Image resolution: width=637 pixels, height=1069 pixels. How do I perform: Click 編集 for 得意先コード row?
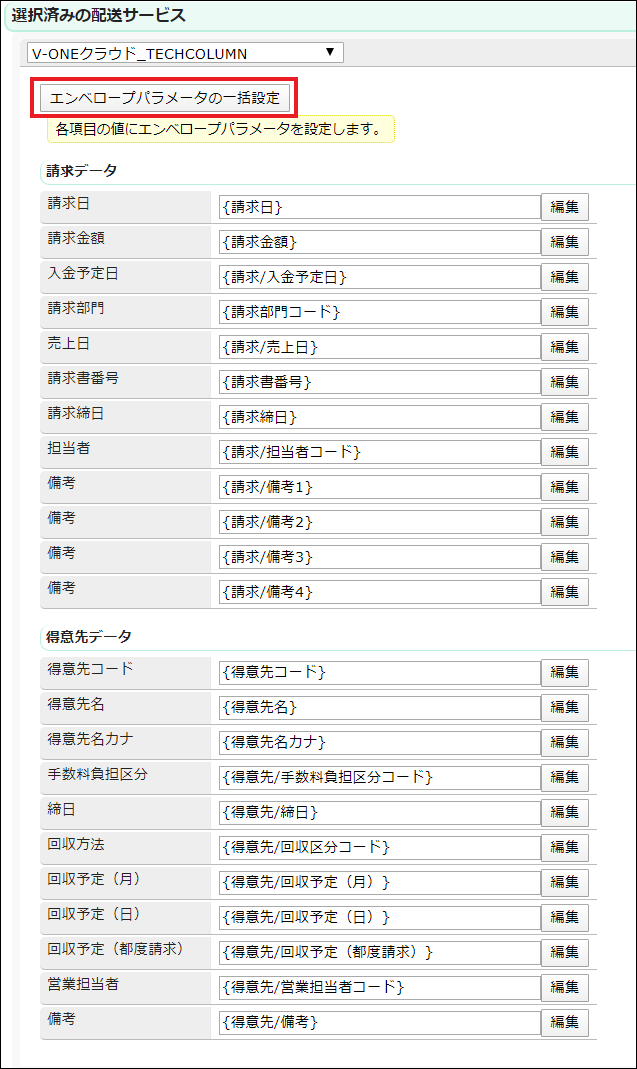[x=565, y=672]
